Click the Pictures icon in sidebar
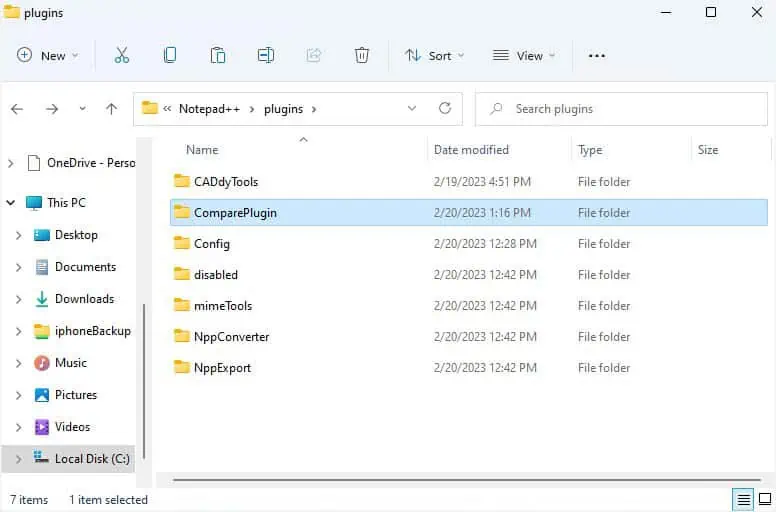 pos(42,395)
